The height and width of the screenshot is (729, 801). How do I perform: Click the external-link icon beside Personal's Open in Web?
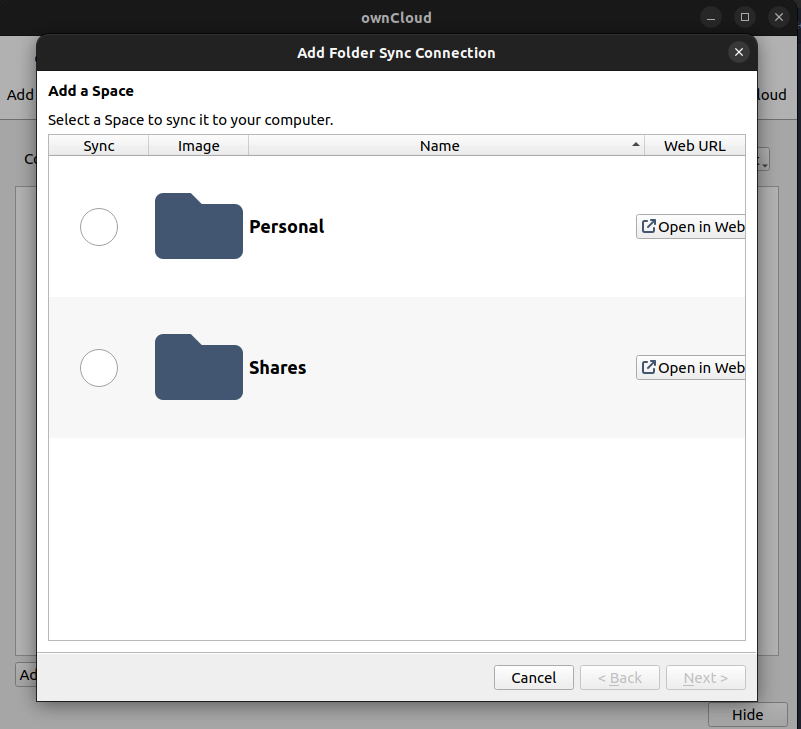click(647, 226)
